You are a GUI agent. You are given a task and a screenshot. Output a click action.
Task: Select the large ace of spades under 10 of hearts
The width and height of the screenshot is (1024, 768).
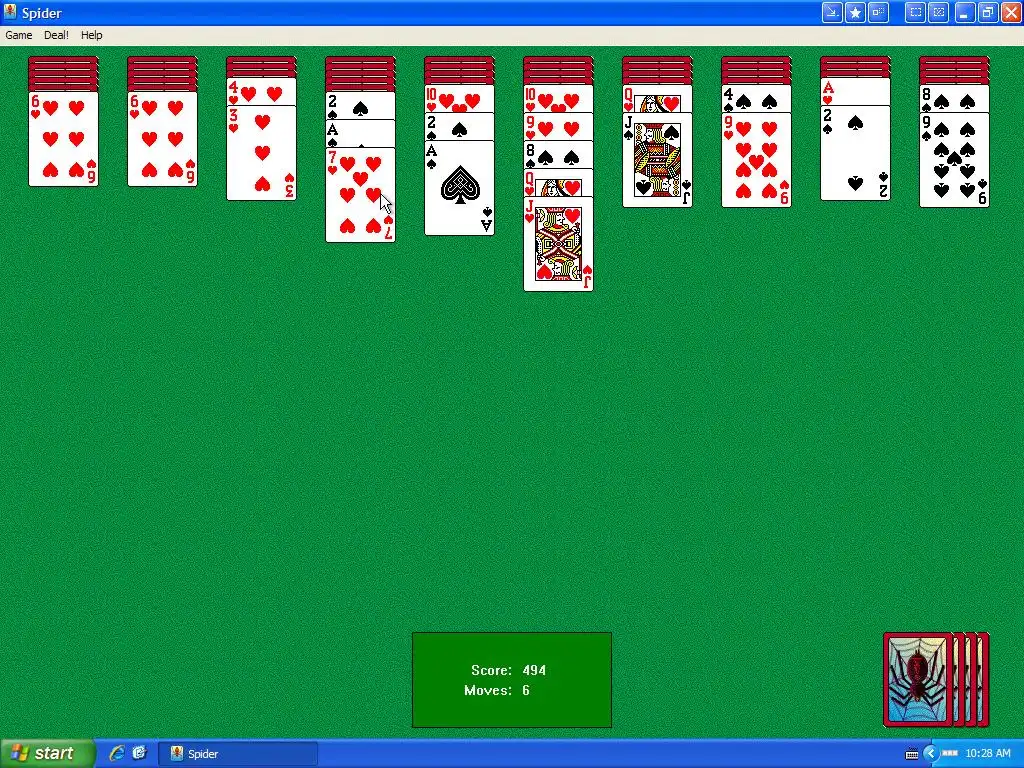tap(460, 188)
